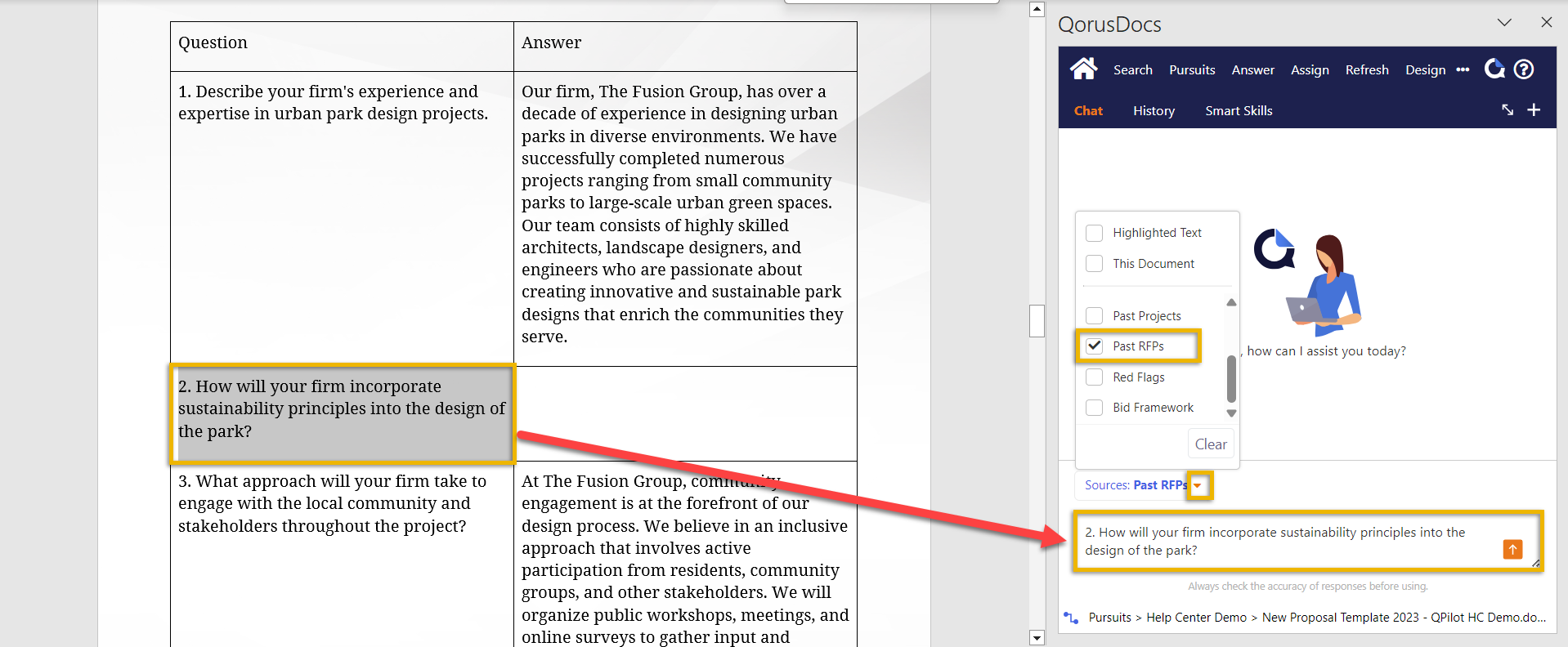Open the more options ellipsis menu
Viewport: 1568px width, 647px height.
coord(1463,69)
